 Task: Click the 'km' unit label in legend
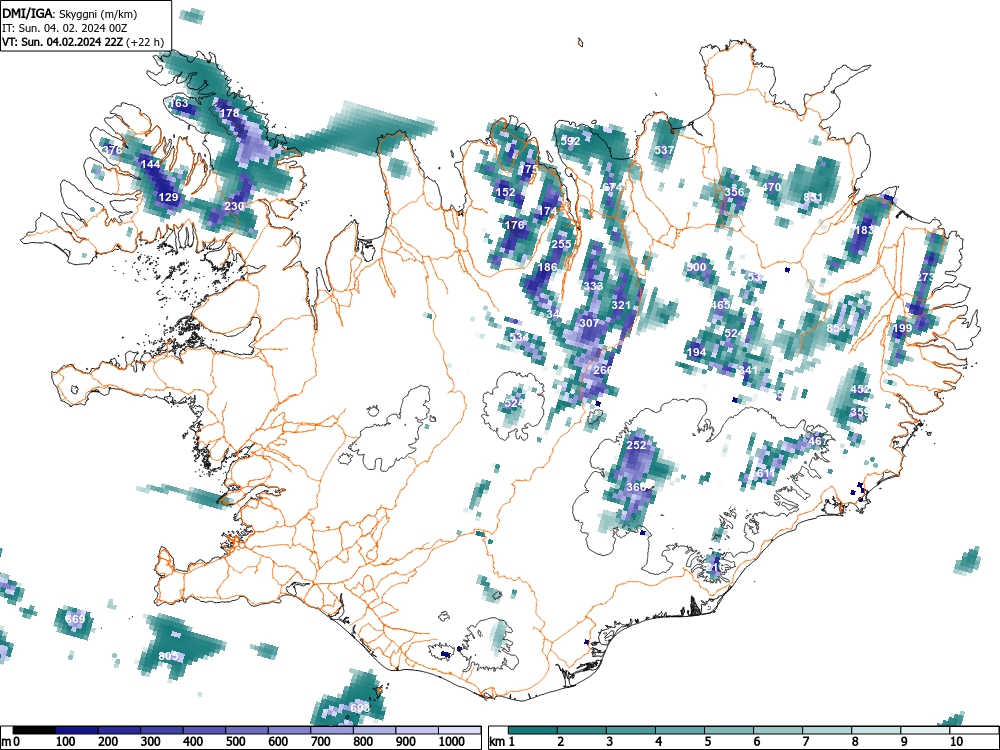498,742
